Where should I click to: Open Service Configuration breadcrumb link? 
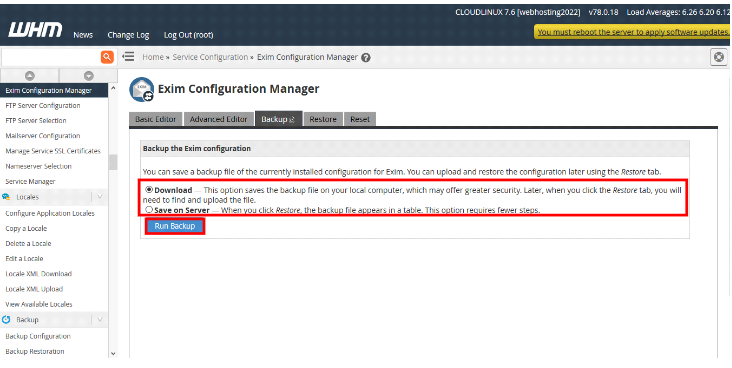[210, 57]
